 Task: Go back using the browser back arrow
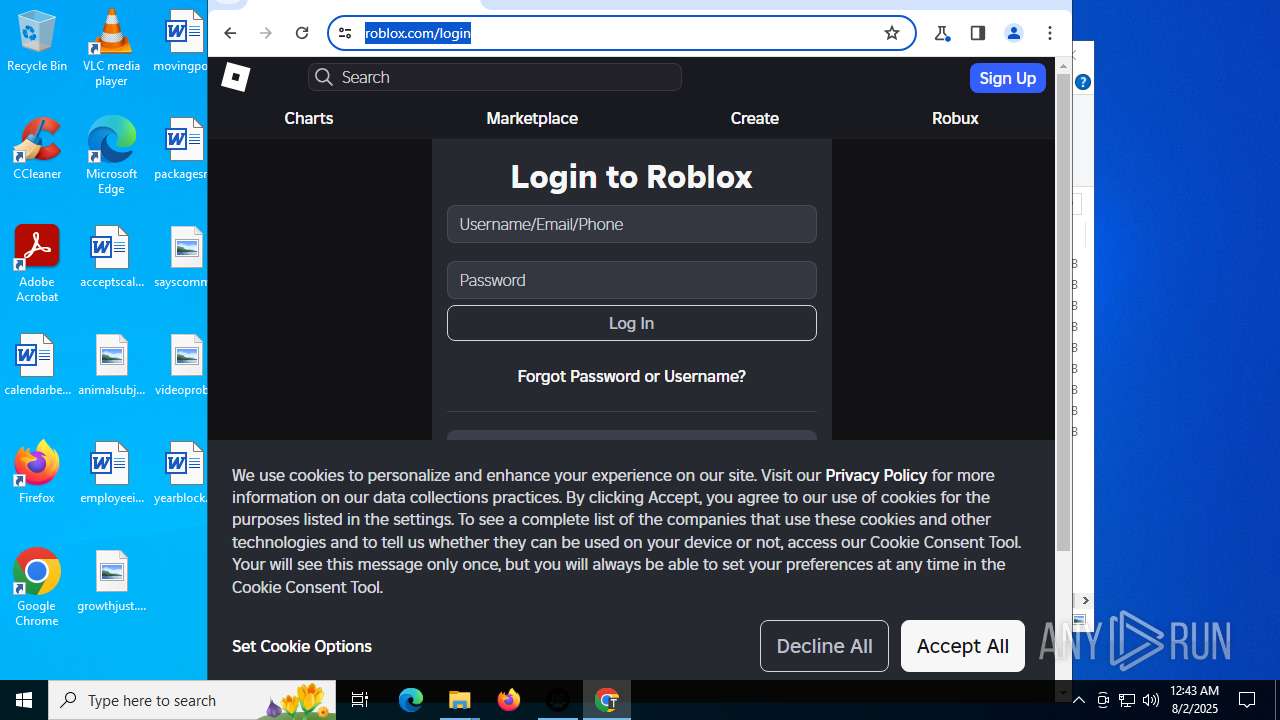click(230, 33)
